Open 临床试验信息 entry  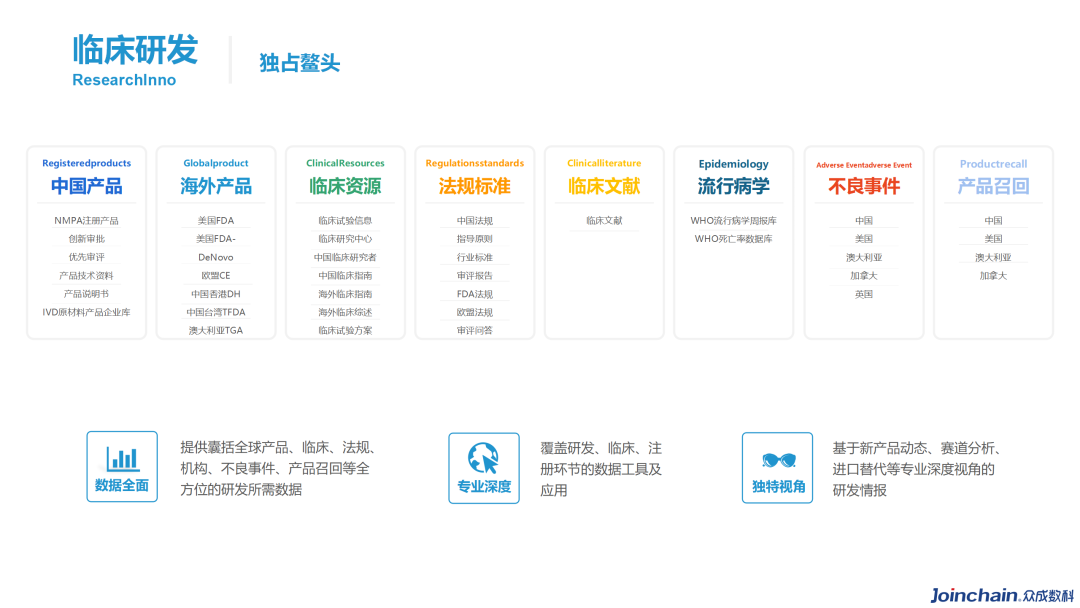pos(345,220)
